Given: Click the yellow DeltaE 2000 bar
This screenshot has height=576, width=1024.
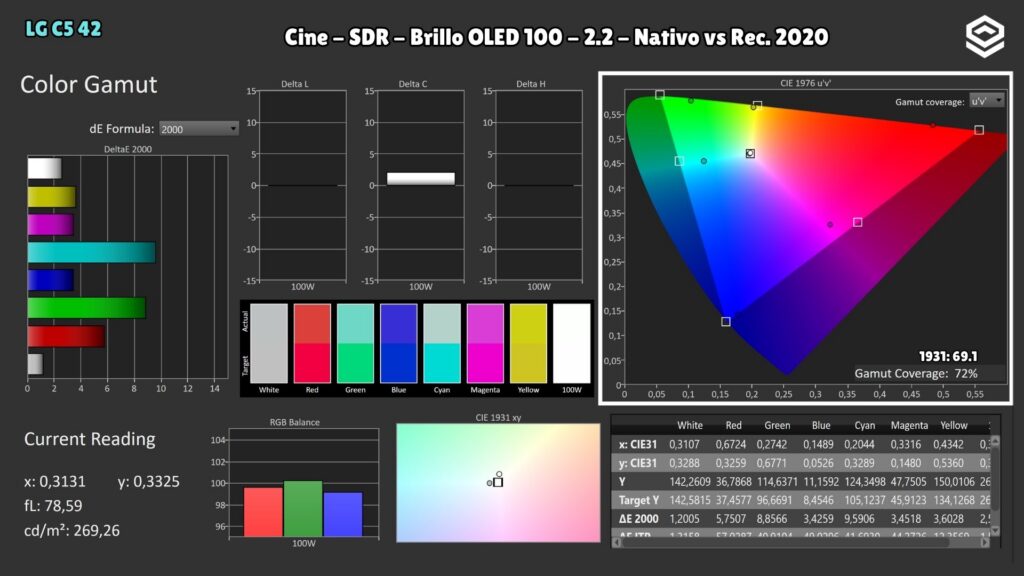Looking at the screenshot, I should click(x=52, y=197).
